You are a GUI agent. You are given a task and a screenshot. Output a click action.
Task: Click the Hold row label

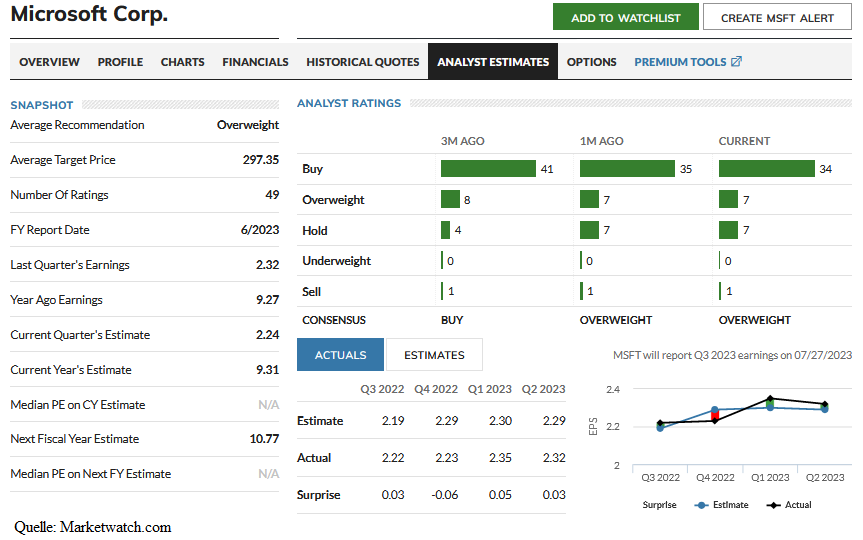[314, 231]
